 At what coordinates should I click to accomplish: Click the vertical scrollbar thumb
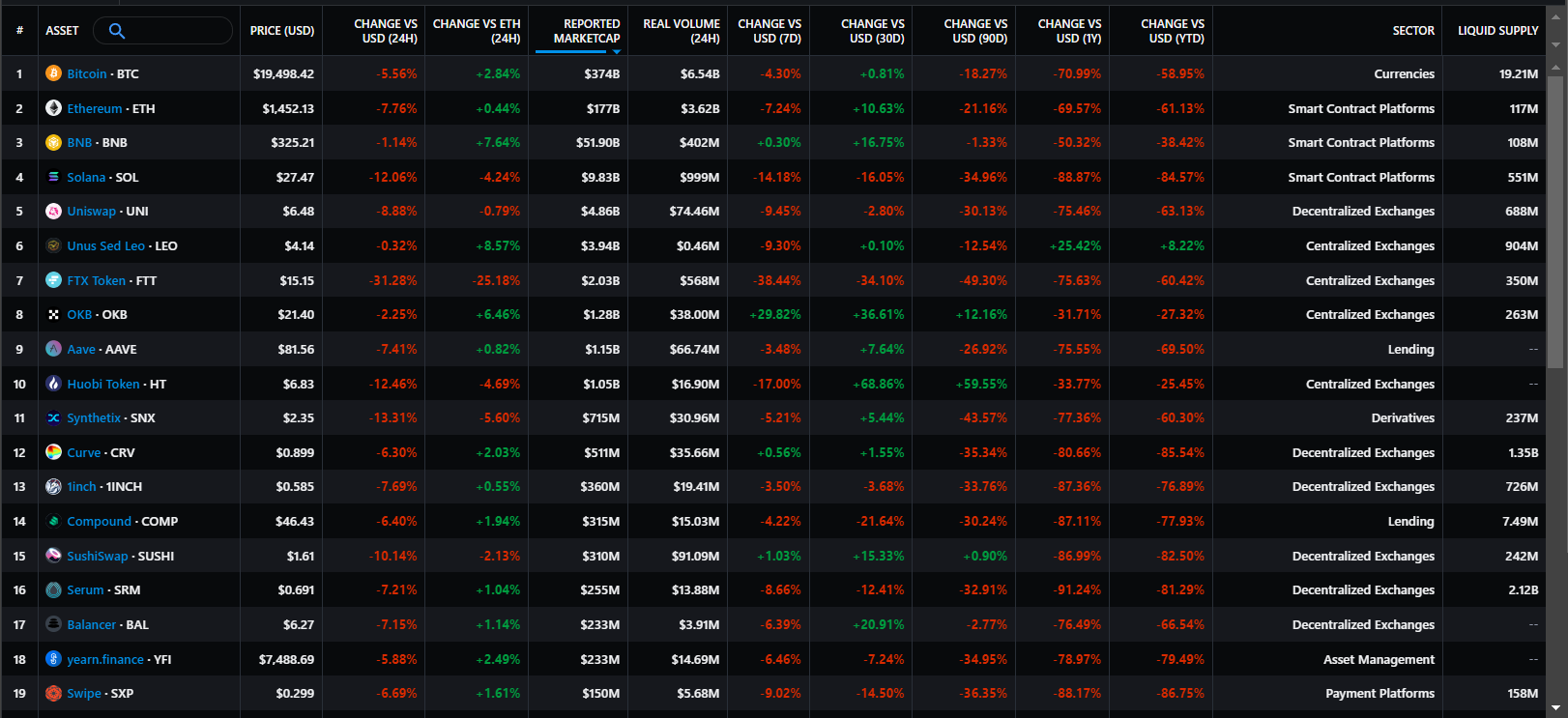point(1555,221)
